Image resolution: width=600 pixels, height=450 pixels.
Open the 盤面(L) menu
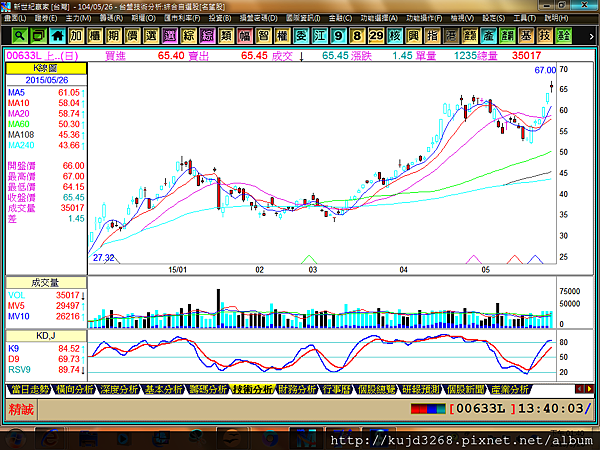click(x=15, y=18)
